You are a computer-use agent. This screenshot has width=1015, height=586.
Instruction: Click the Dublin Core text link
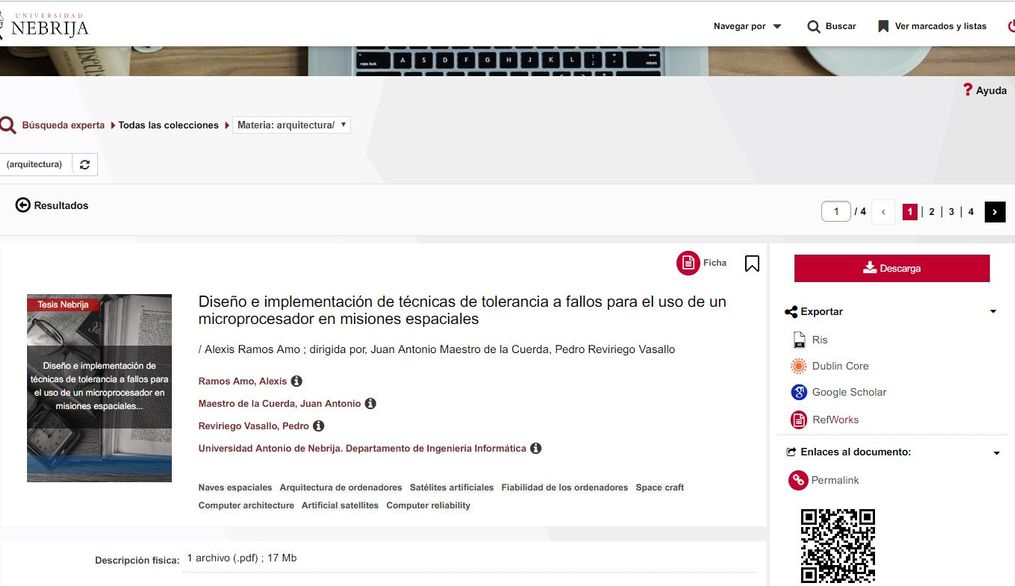pyautogui.click(x=840, y=366)
